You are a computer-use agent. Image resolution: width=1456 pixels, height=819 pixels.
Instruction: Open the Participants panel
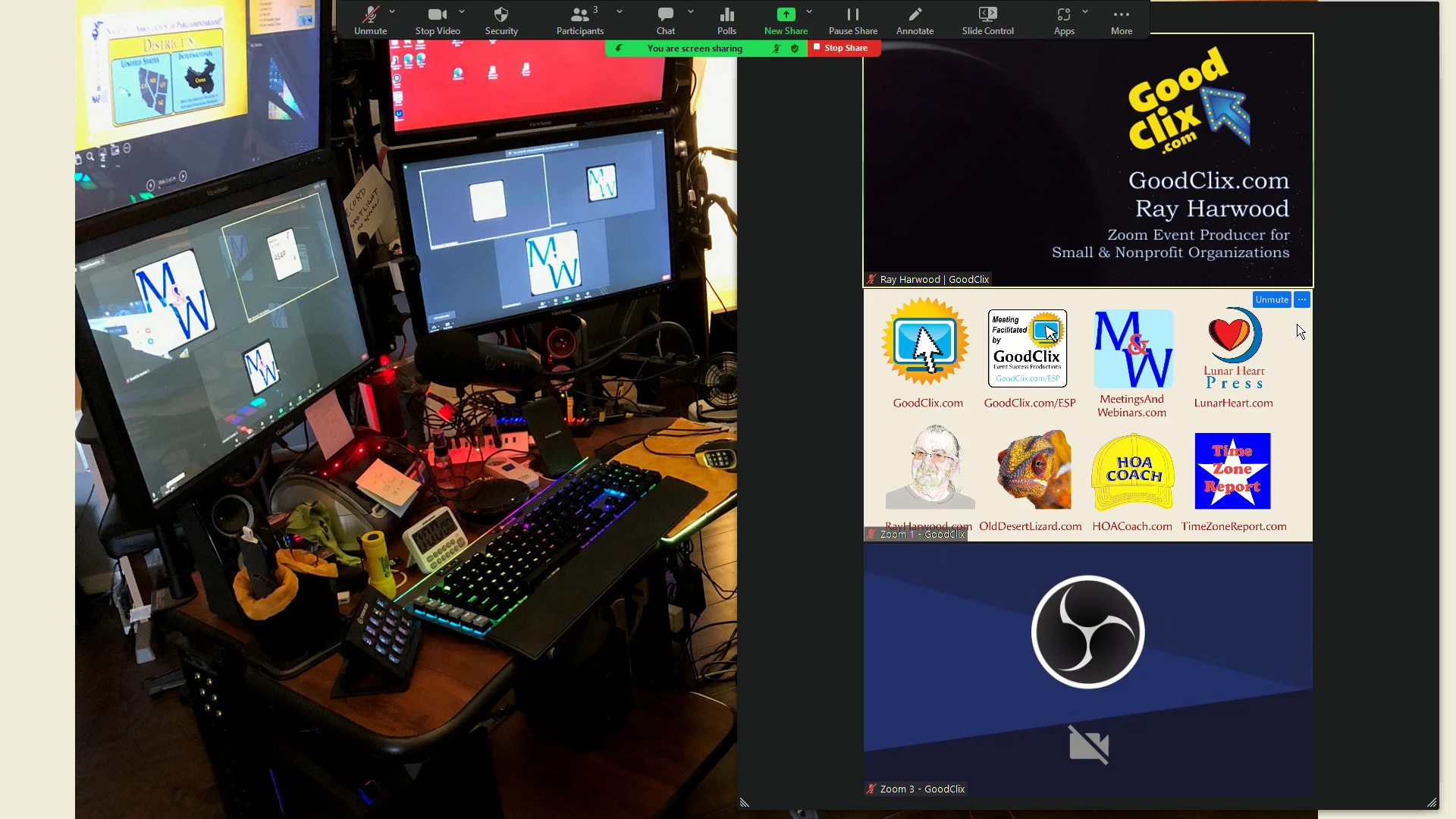580,20
